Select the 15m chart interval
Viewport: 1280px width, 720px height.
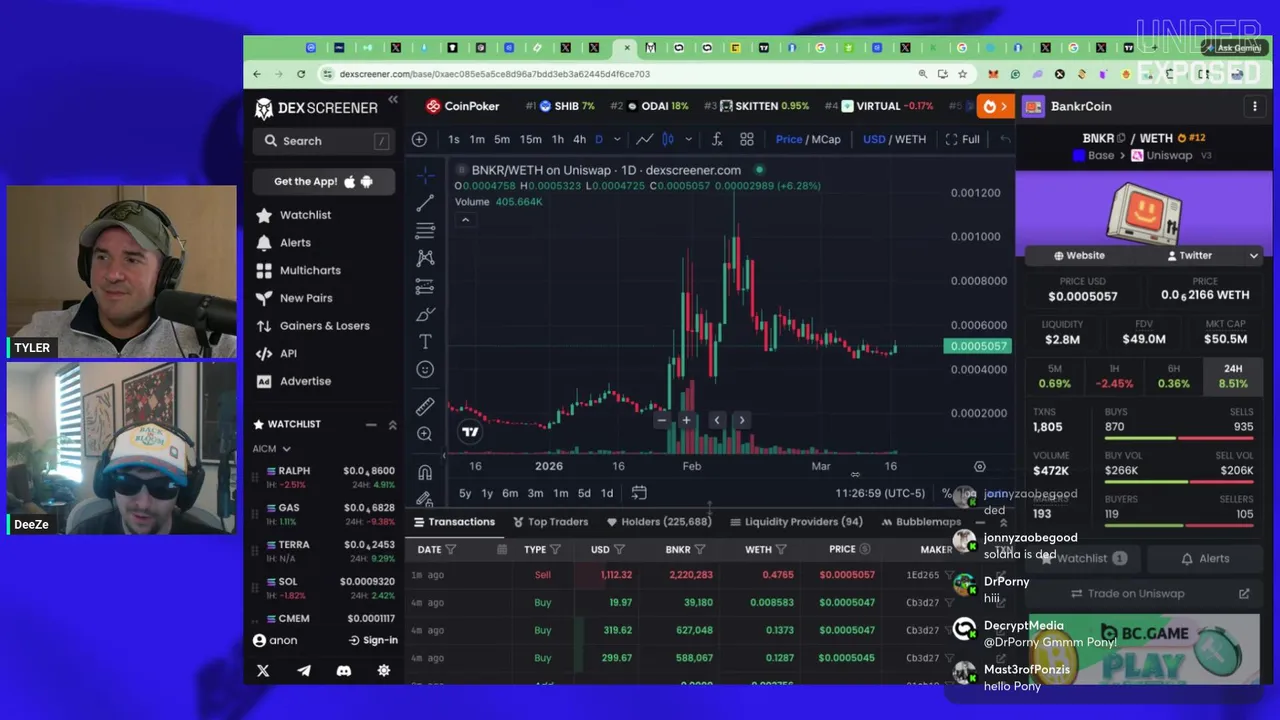530,139
